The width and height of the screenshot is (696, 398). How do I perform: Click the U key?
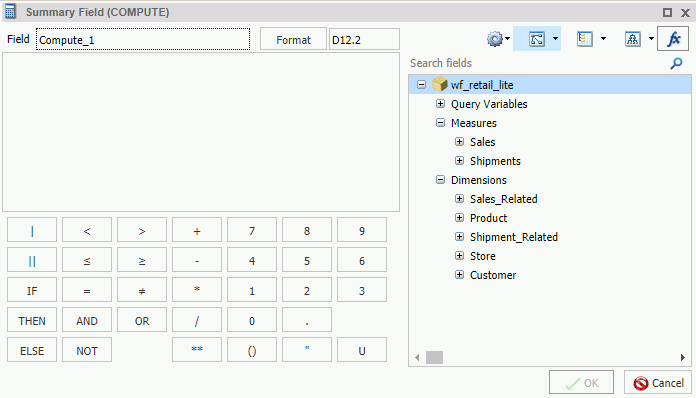click(362, 350)
